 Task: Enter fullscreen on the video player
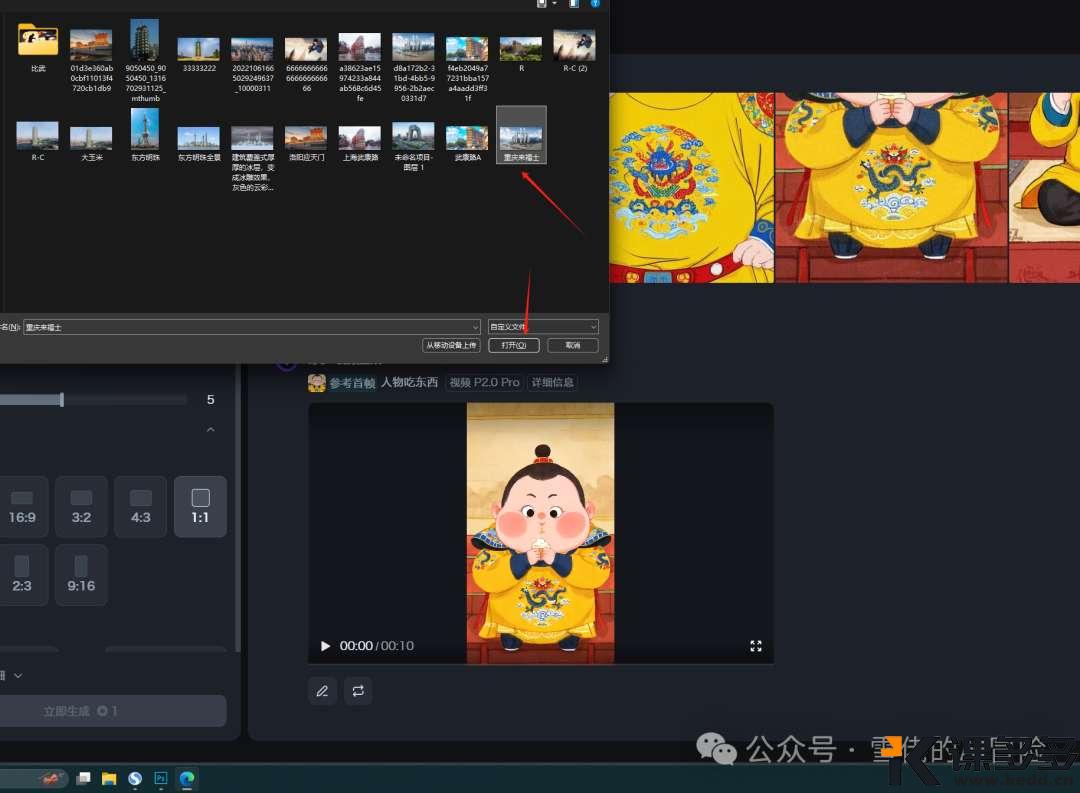tap(756, 646)
